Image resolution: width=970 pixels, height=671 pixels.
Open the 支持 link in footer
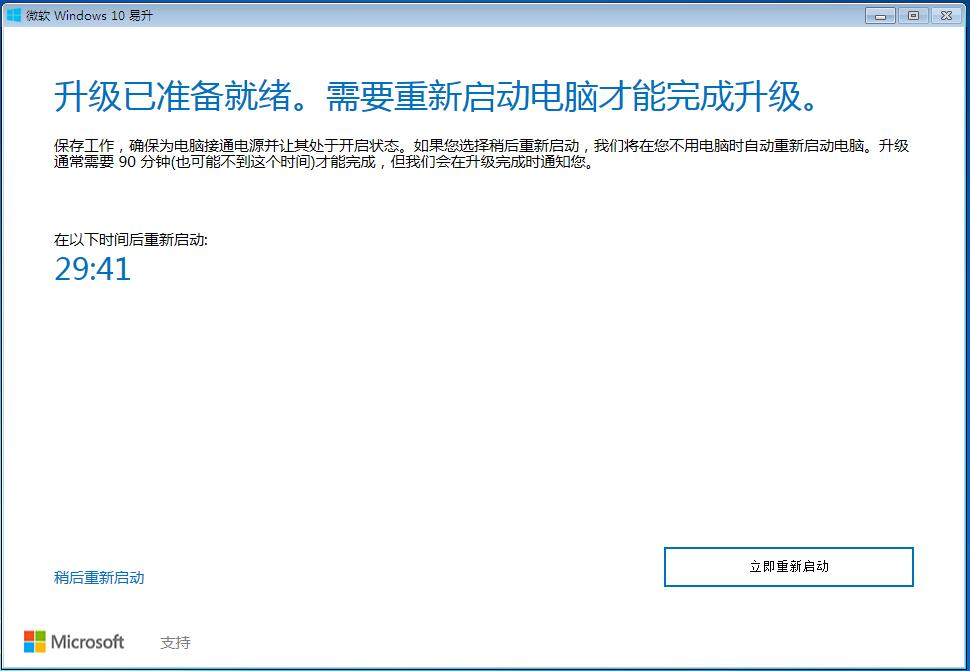click(x=175, y=642)
